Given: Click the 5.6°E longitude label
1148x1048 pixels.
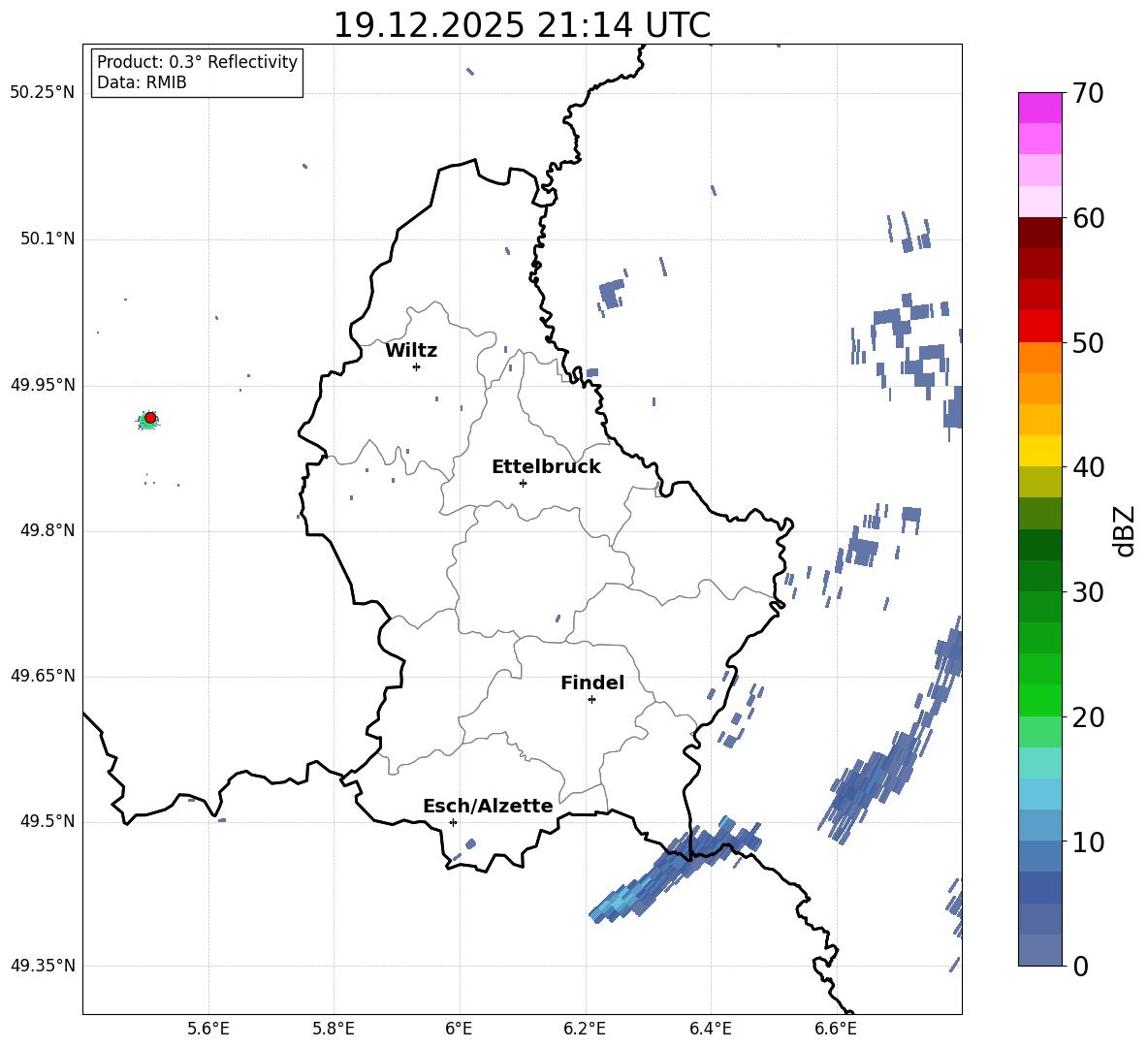Looking at the screenshot, I should click(208, 1029).
